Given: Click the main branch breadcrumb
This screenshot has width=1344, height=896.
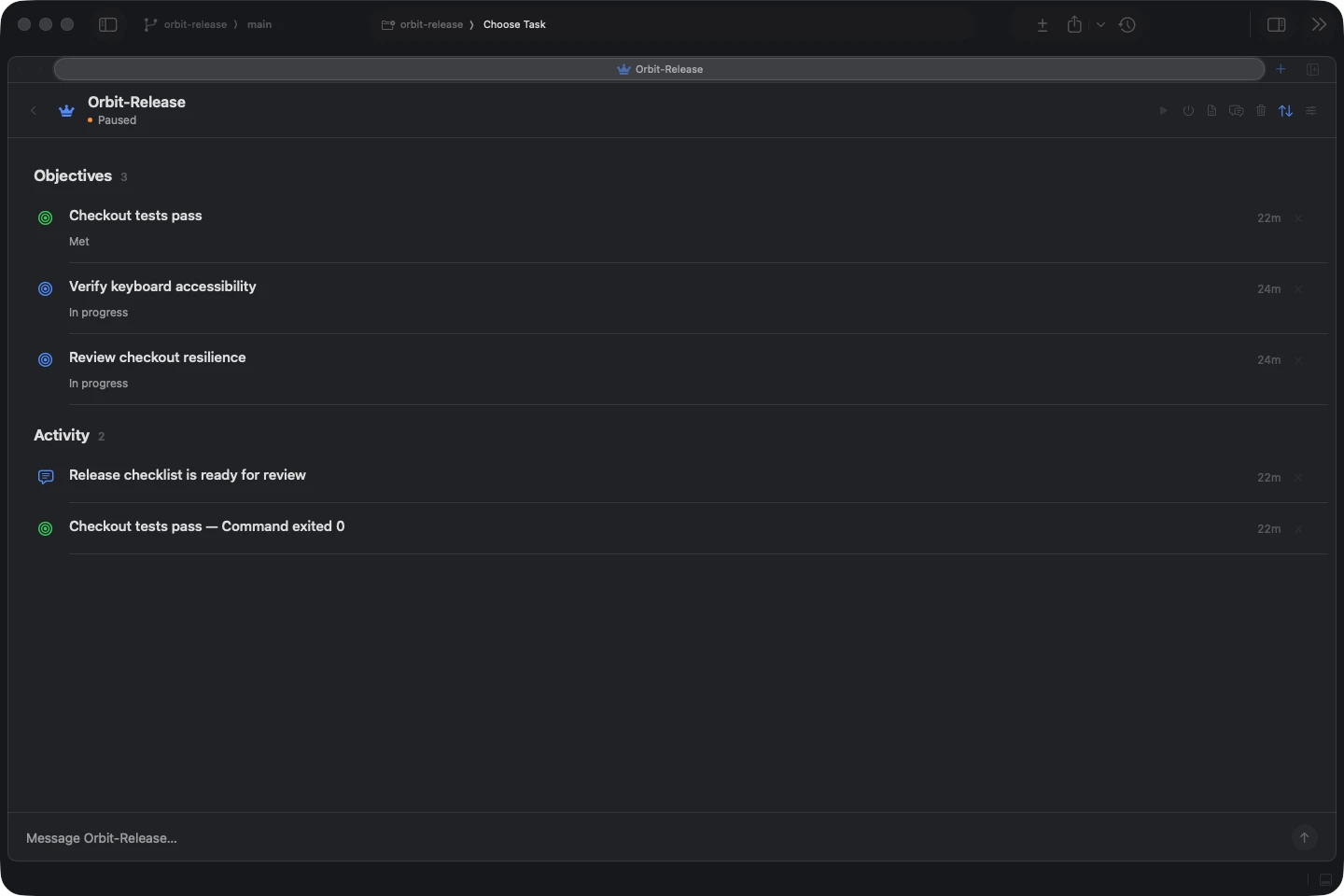Looking at the screenshot, I should point(259,25).
